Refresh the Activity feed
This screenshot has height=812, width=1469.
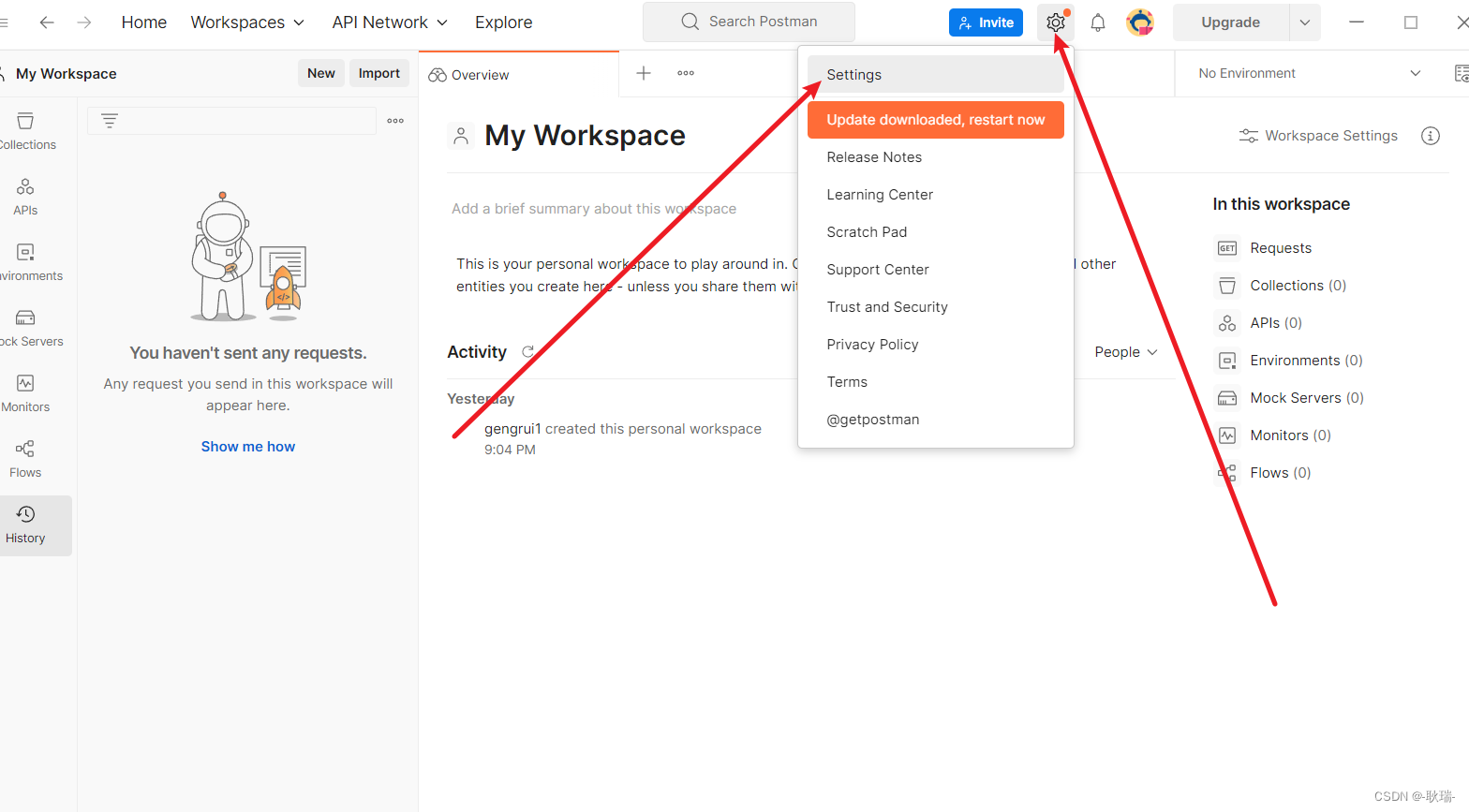pos(528,352)
